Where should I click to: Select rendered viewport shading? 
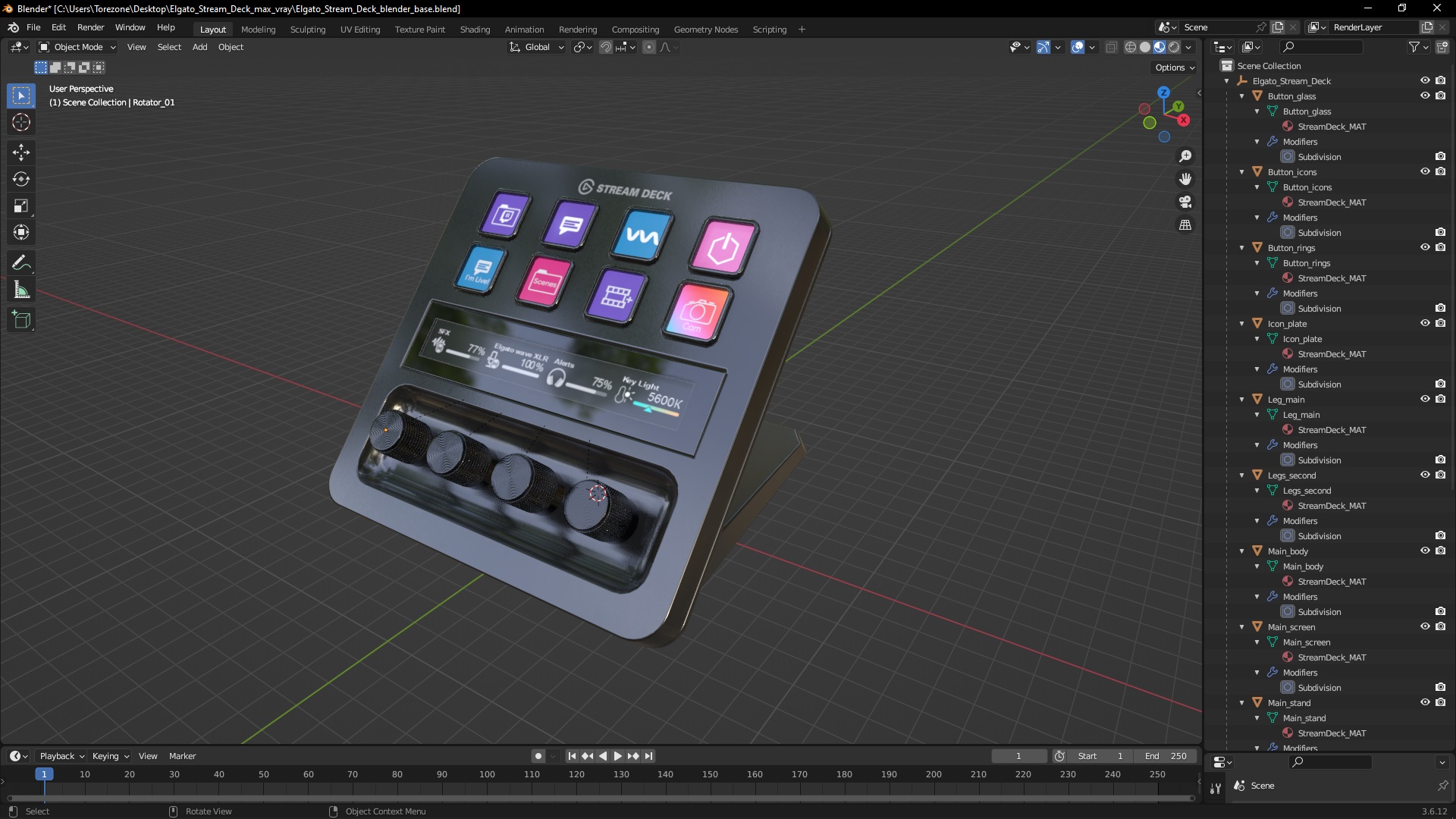(x=1174, y=47)
